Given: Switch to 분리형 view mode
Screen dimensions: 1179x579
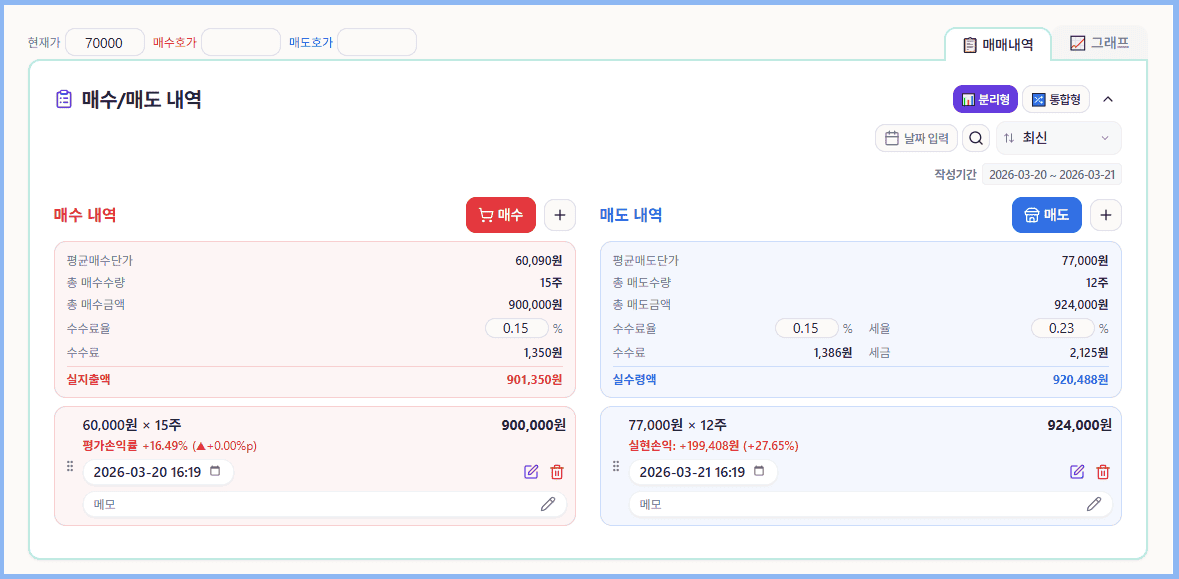Looking at the screenshot, I should pos(984,99).
